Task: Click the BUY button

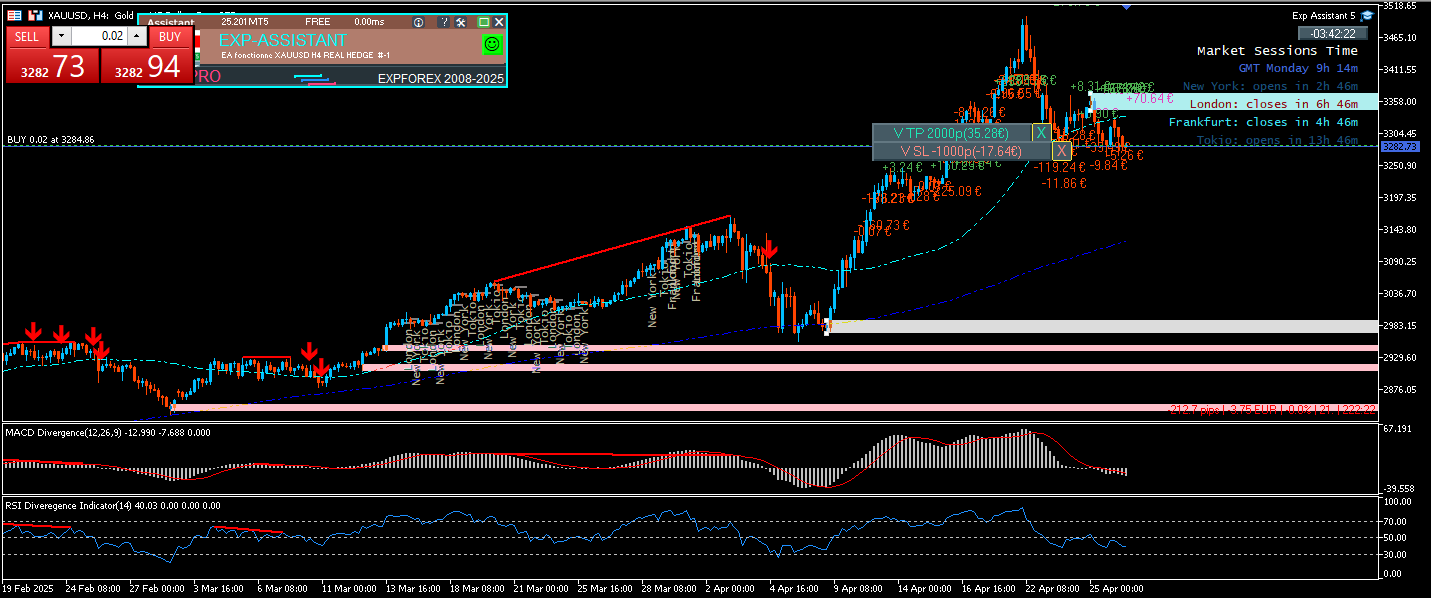Action: tap(170, 37)
